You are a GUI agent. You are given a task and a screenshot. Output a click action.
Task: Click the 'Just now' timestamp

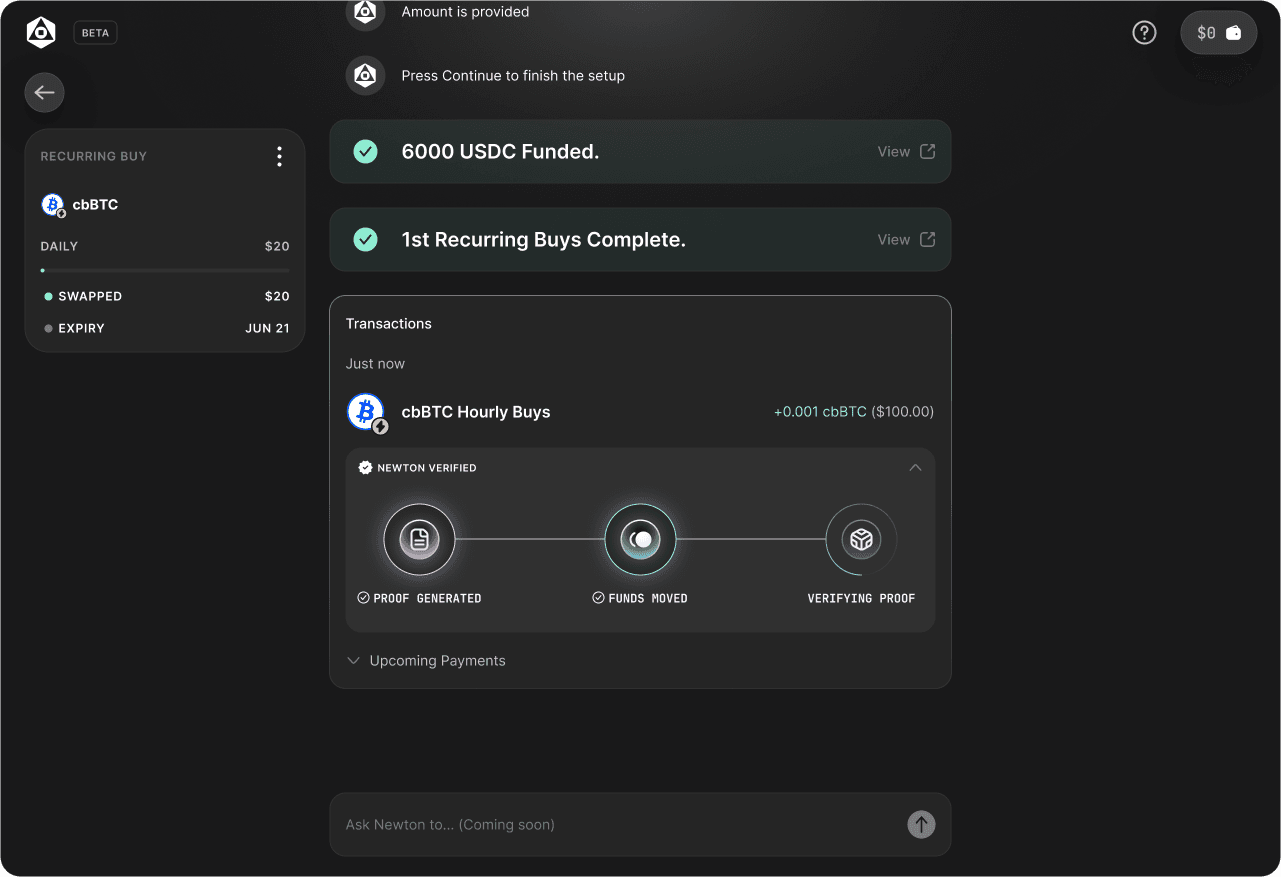pos(375,364)
